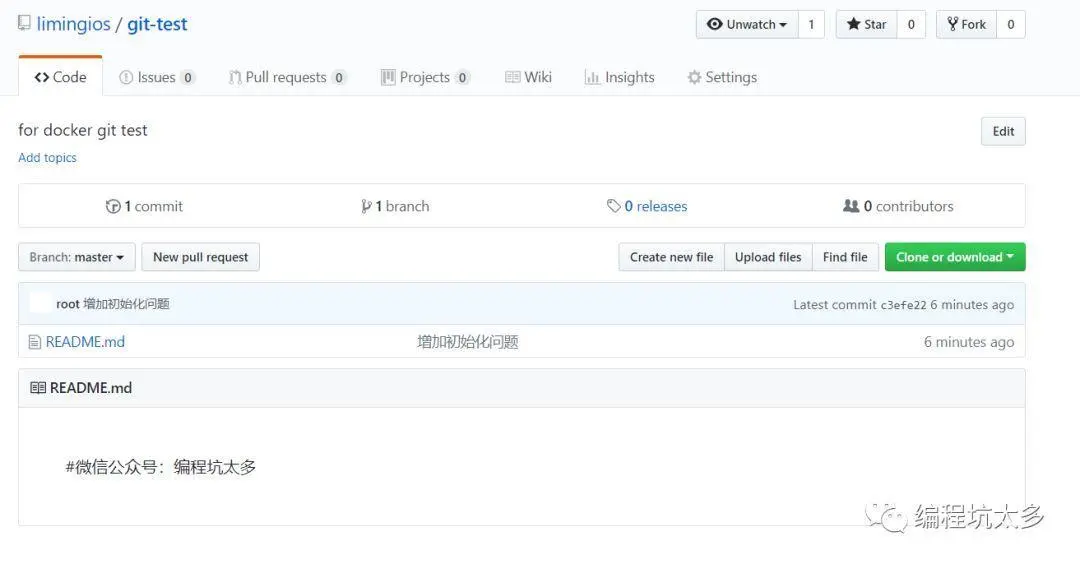1080x564 pixels.
Task: Click the root author name
Action: (x=68, y=304)
